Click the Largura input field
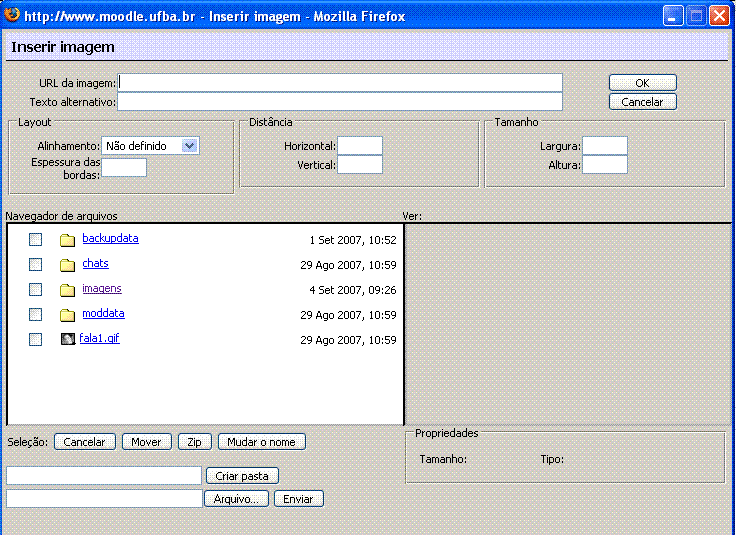Image resolution: width=736 pixels, height=535 pixels. click(604, 146)
